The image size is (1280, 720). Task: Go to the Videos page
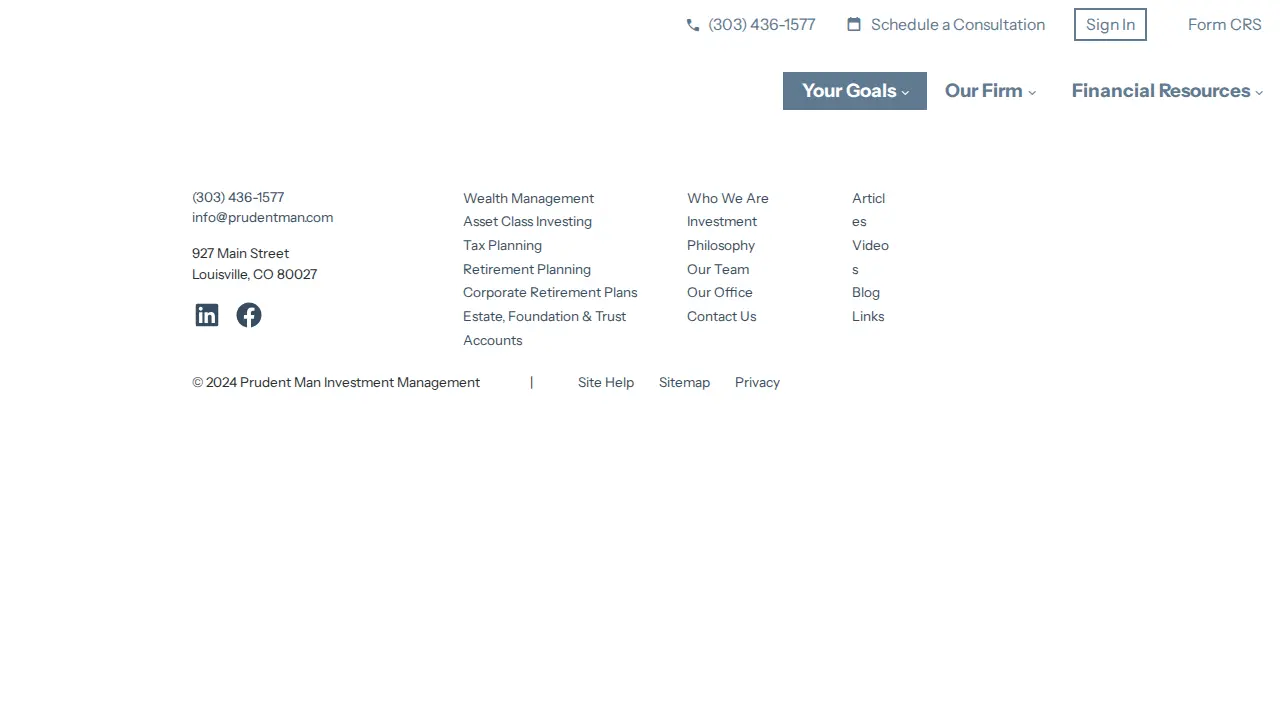coord(870,257)
